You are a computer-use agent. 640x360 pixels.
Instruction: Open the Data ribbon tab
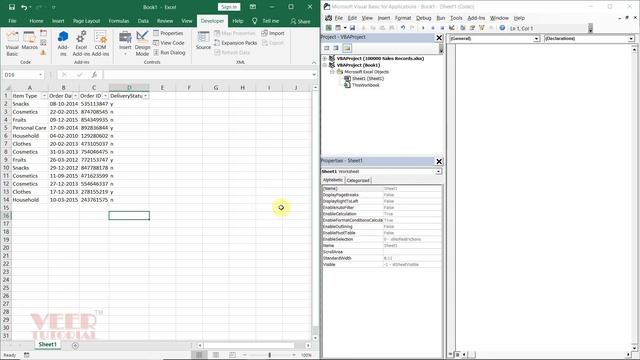pos(143,21)
